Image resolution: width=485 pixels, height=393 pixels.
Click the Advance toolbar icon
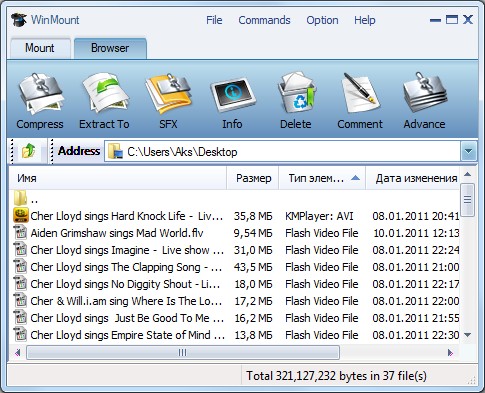(425, 93)
